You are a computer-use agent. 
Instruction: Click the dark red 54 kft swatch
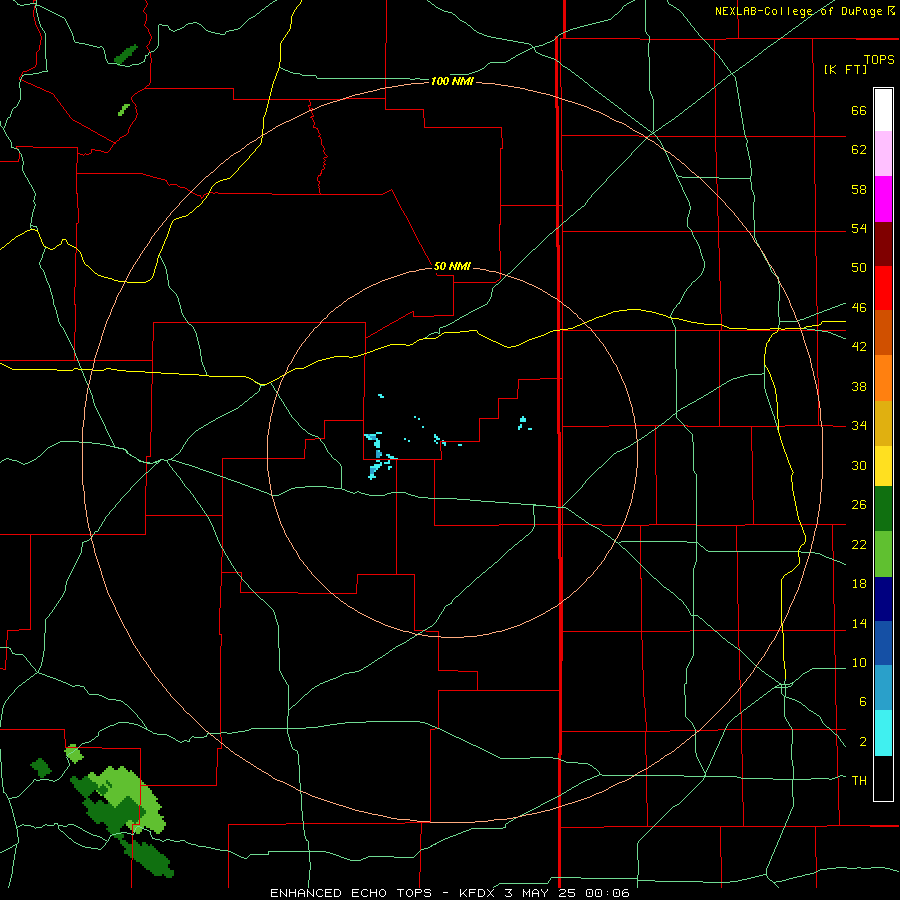[883, 244]
